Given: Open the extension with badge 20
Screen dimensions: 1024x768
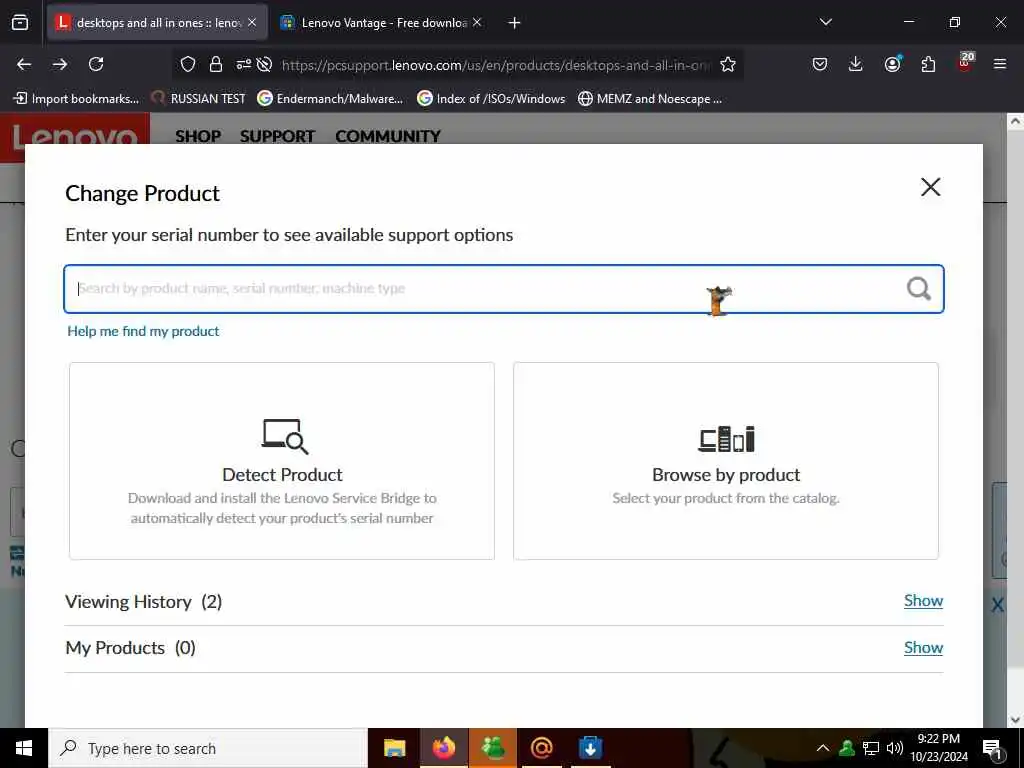Looking at the screenshot, I should pos(965,63).
